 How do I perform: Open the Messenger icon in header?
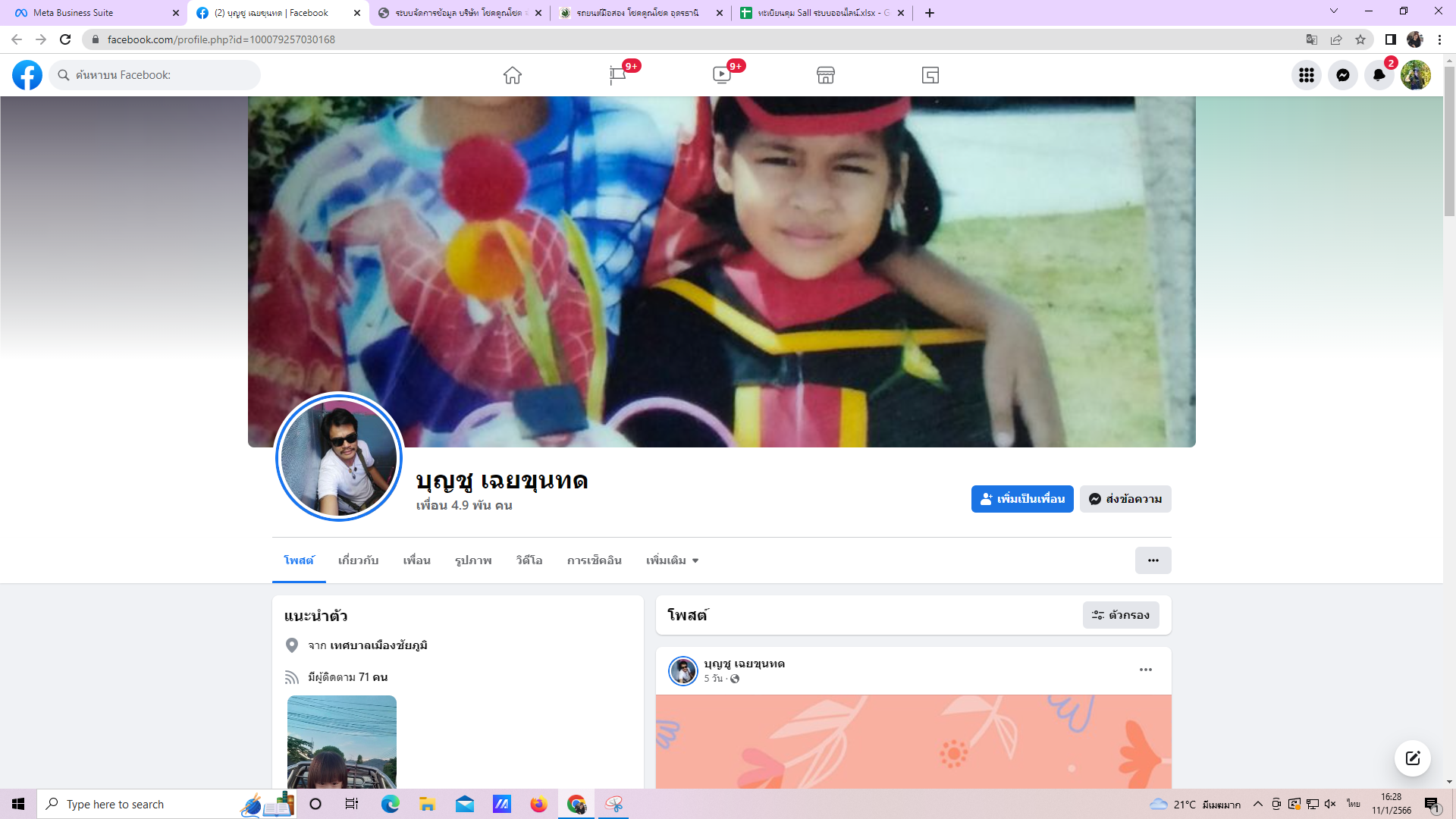point(1342,75)
